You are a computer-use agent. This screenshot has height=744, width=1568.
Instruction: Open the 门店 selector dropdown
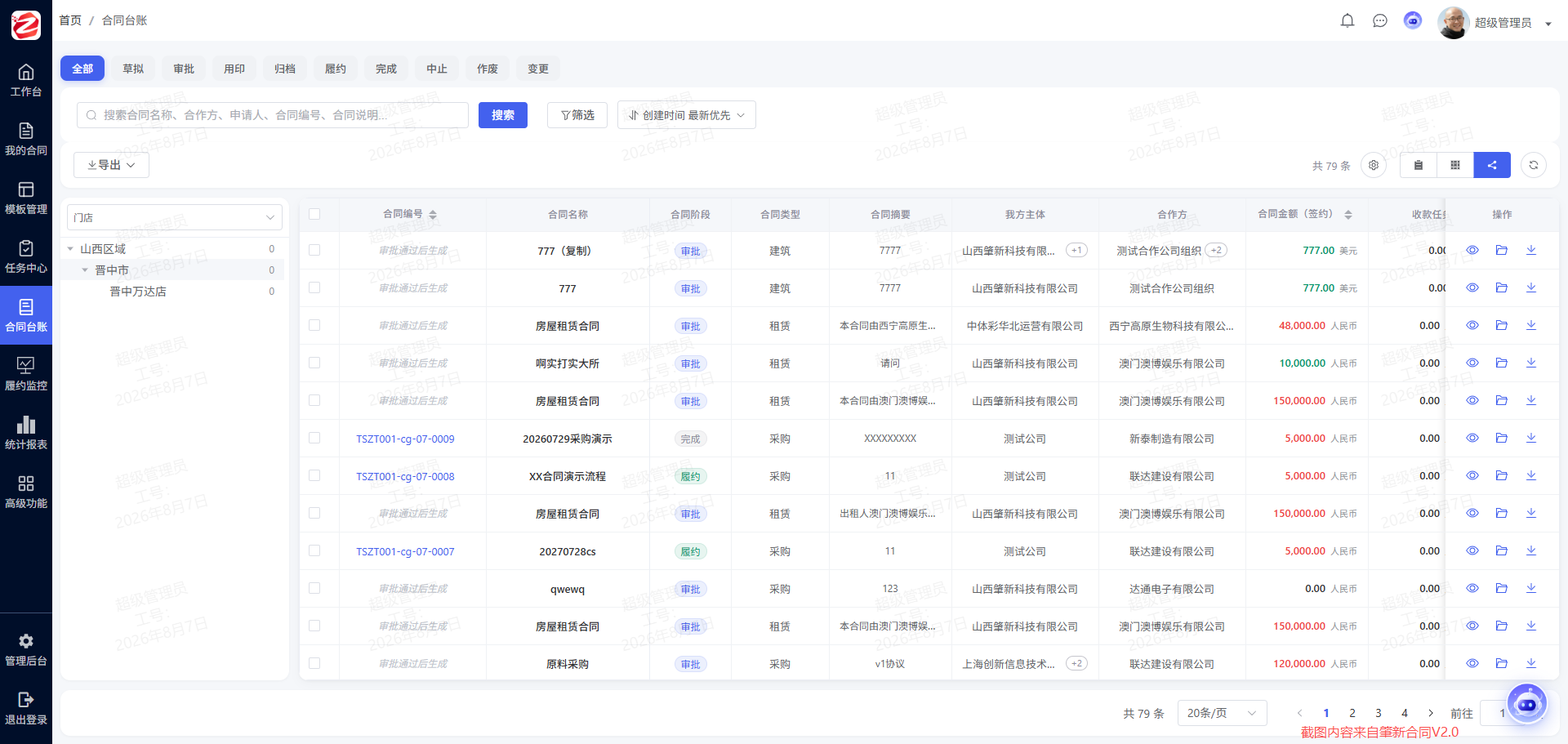point(175,217)
